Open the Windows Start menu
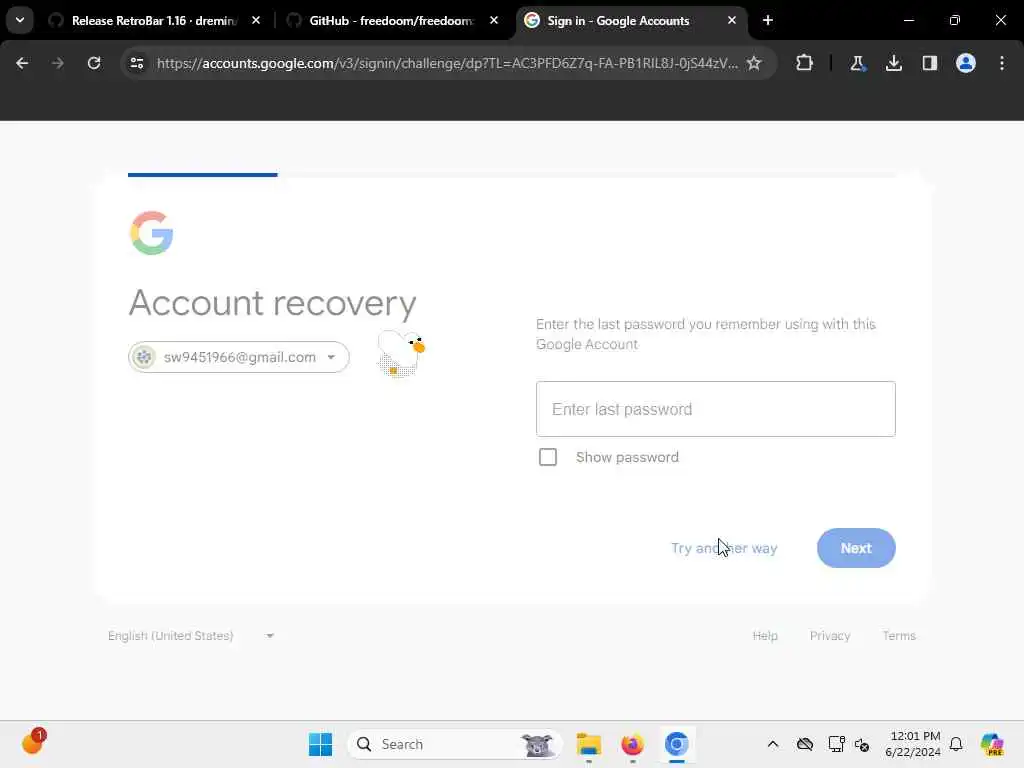 pyautogui.click(x=320, y=744)
